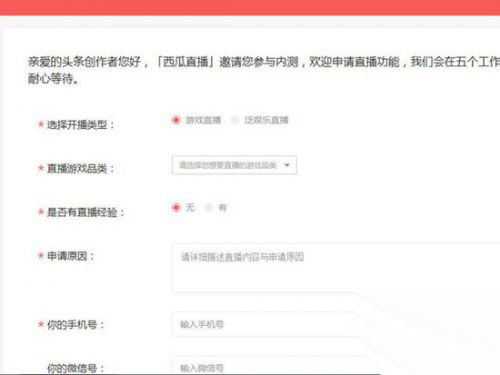This screenshot has width=500, height=375.
Task: Open the 直播游戏品类 dropdown
Action: [234, 165]
